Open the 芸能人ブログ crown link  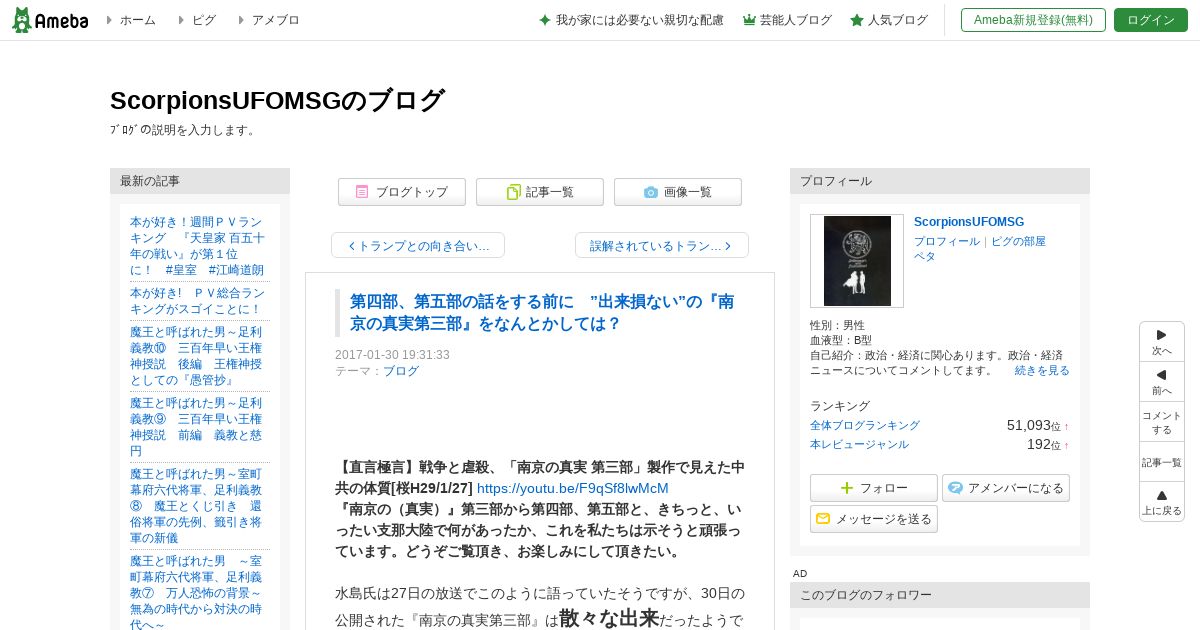(x=787, y=20)
